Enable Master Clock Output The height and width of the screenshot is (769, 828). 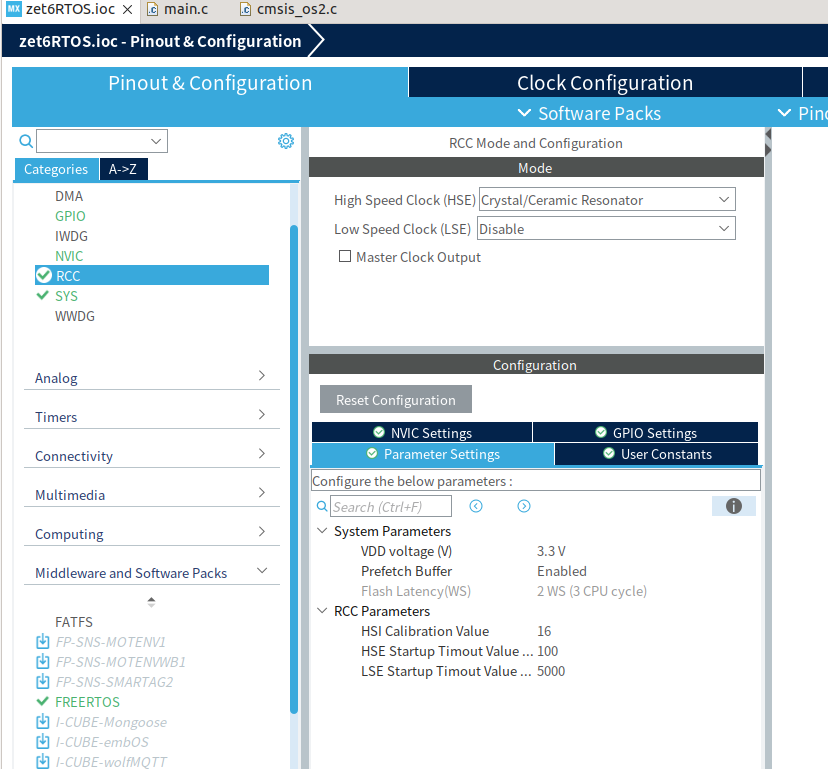pyautogui.click(x=345, y=256)
